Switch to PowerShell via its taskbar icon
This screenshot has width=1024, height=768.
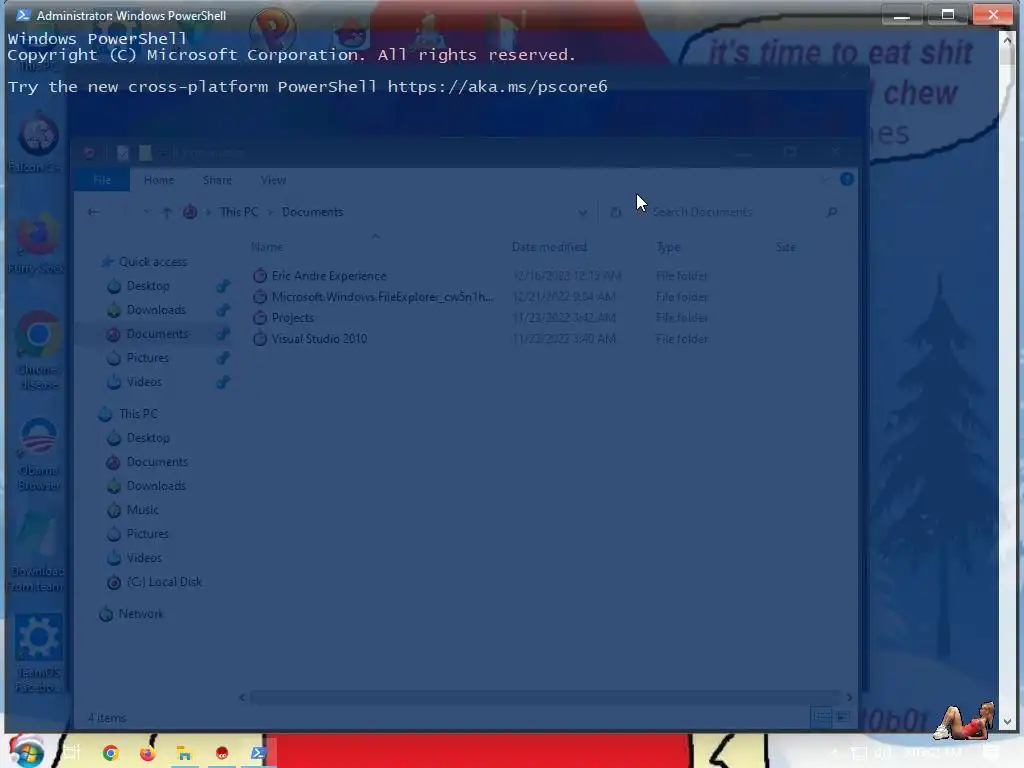tap(259, 753)
